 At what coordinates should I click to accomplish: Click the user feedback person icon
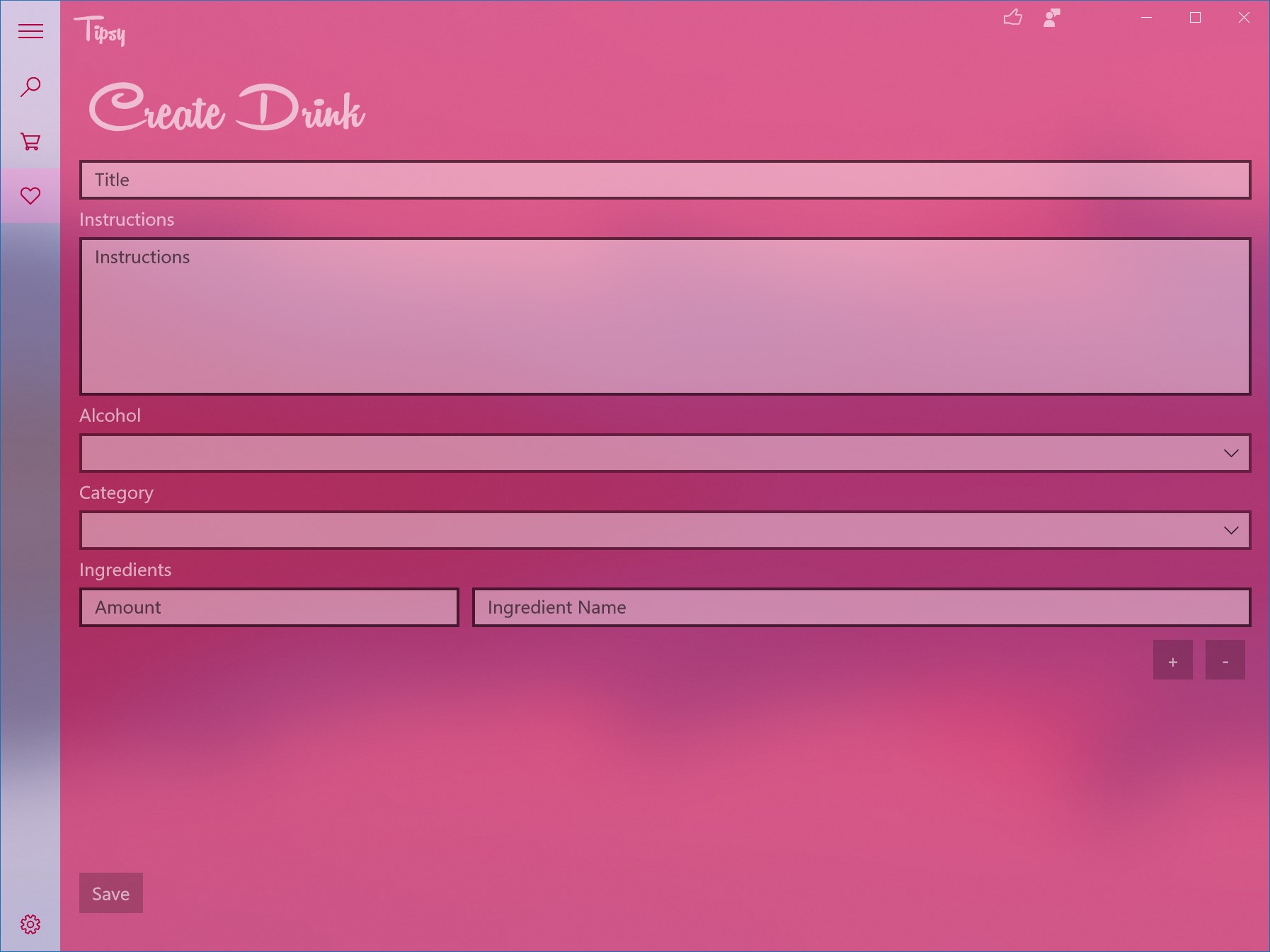(x=1052, y=18)
